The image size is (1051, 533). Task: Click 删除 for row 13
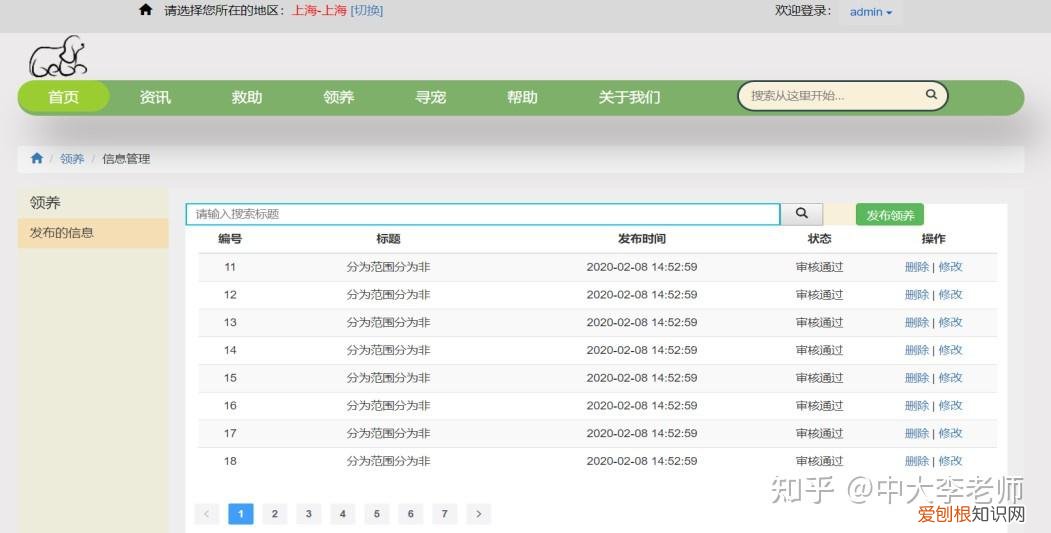tap(917, 322)
